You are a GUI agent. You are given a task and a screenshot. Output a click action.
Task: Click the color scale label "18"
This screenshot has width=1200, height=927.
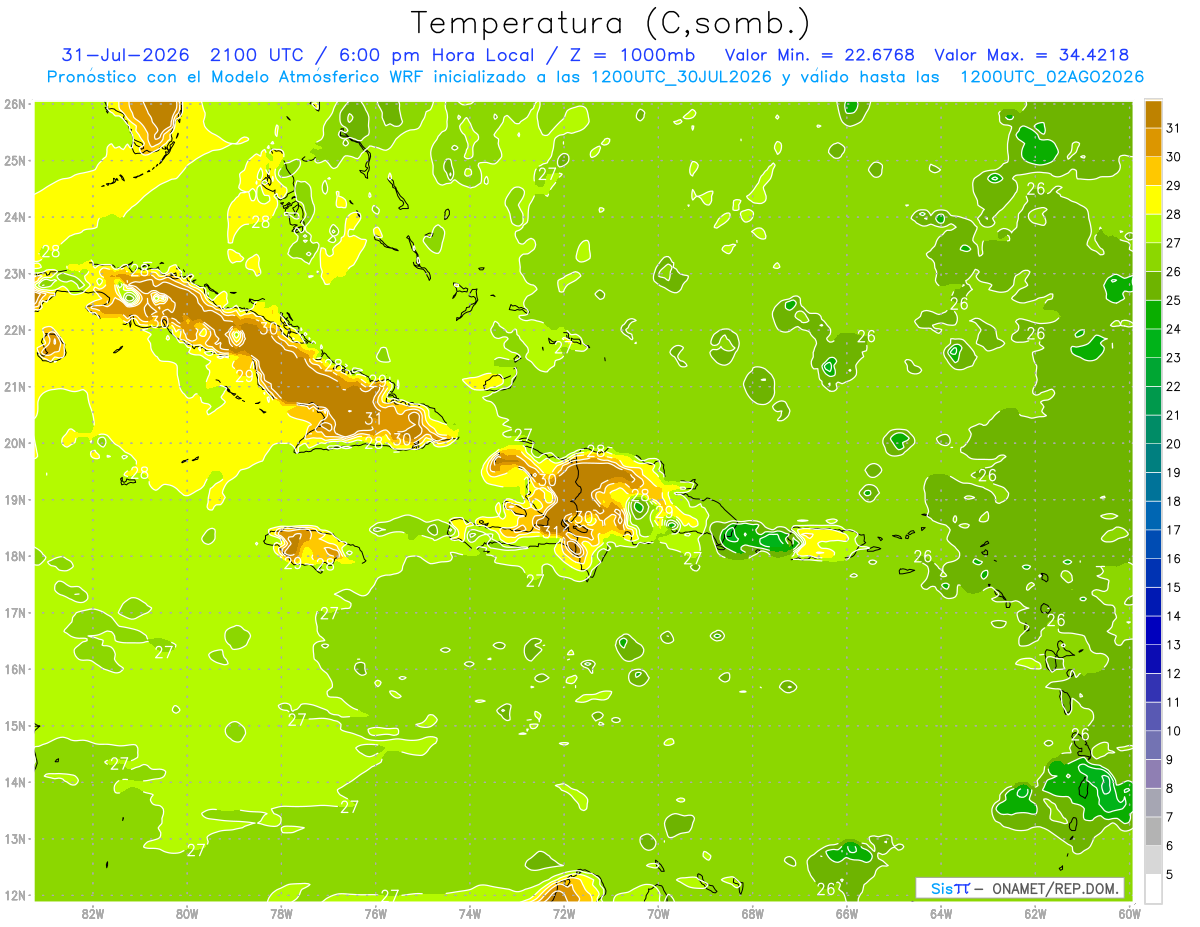(1173, 501)
